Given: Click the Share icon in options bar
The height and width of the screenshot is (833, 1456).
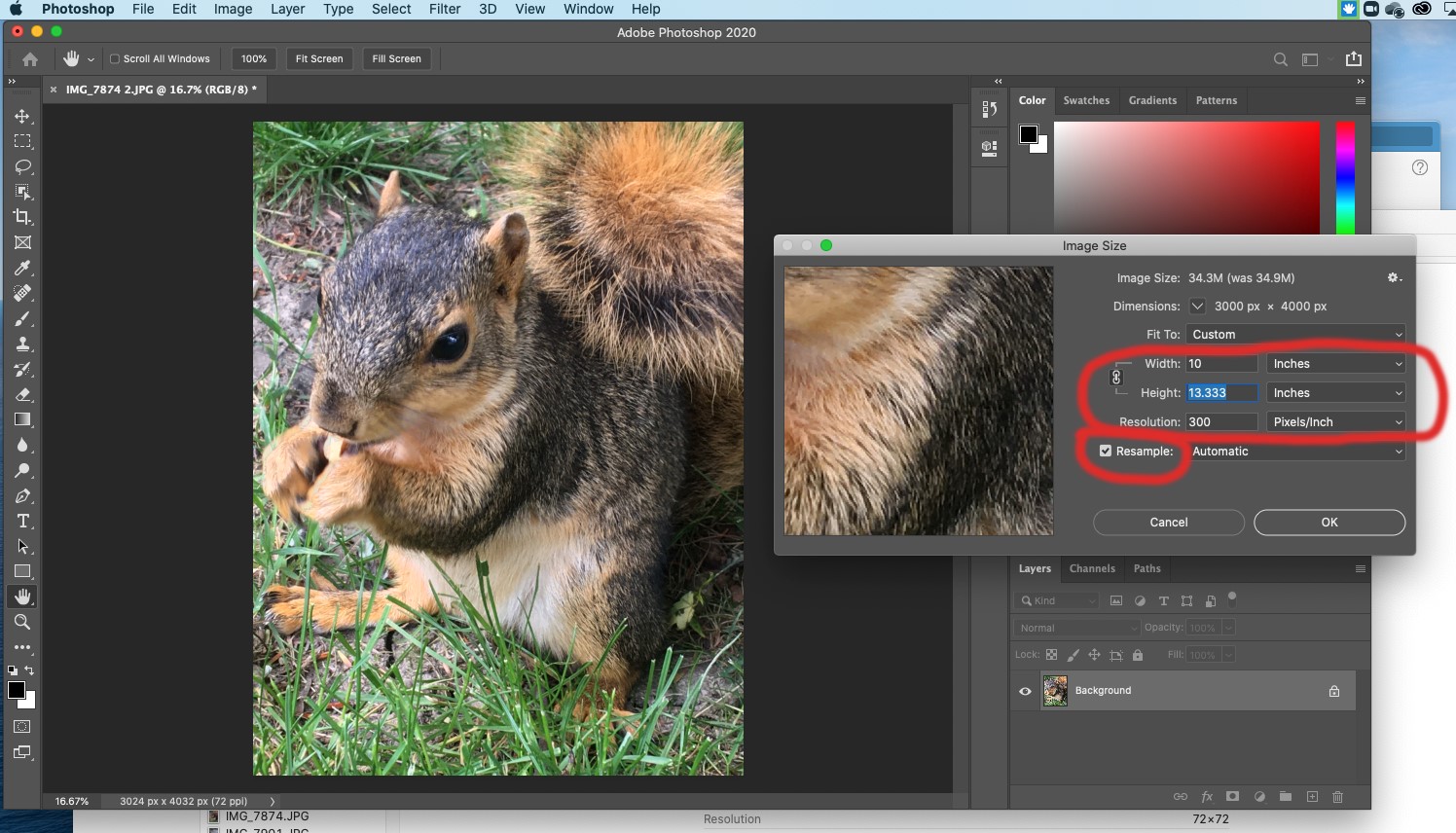Looking at the screenshot, I should [x=1353, y=58].
